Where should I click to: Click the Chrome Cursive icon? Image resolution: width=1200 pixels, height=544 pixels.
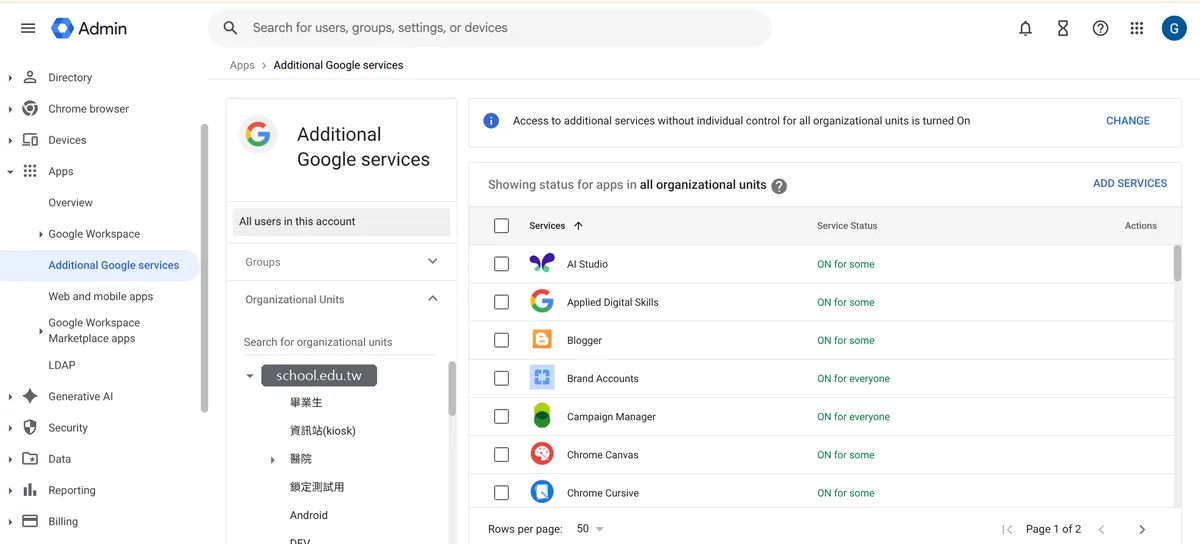click(x=541, y=492)
